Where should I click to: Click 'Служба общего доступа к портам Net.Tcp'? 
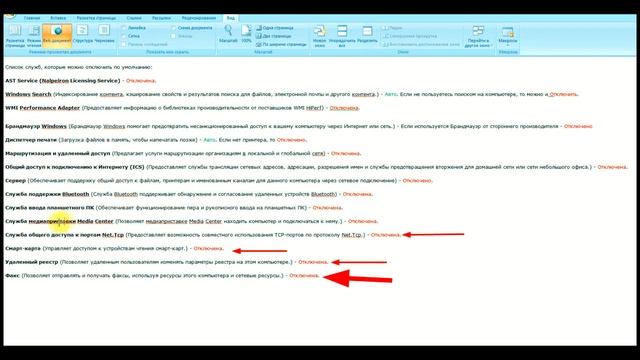click(64, 235)
